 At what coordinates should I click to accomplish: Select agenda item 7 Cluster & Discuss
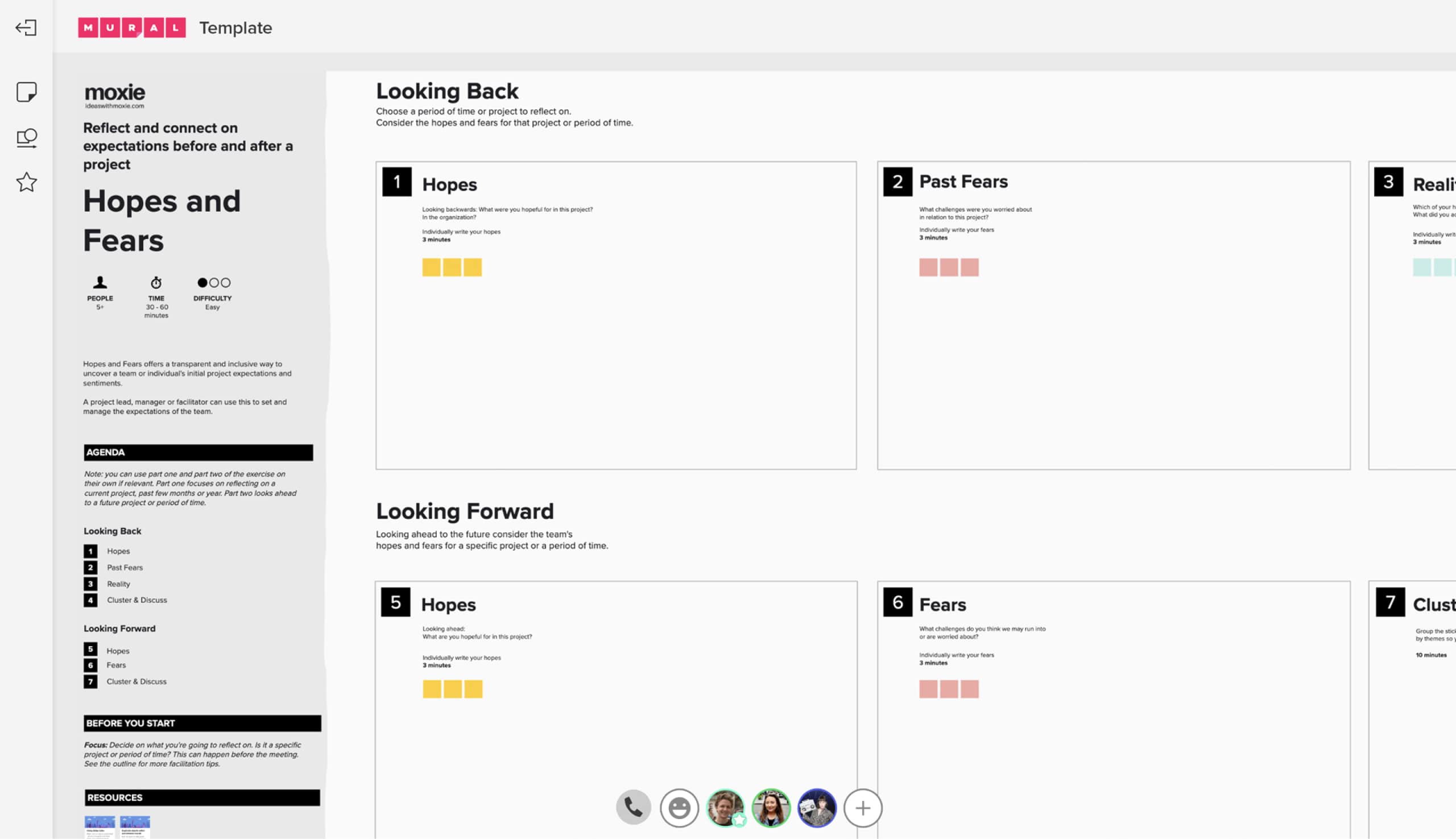tap(136, 681)
